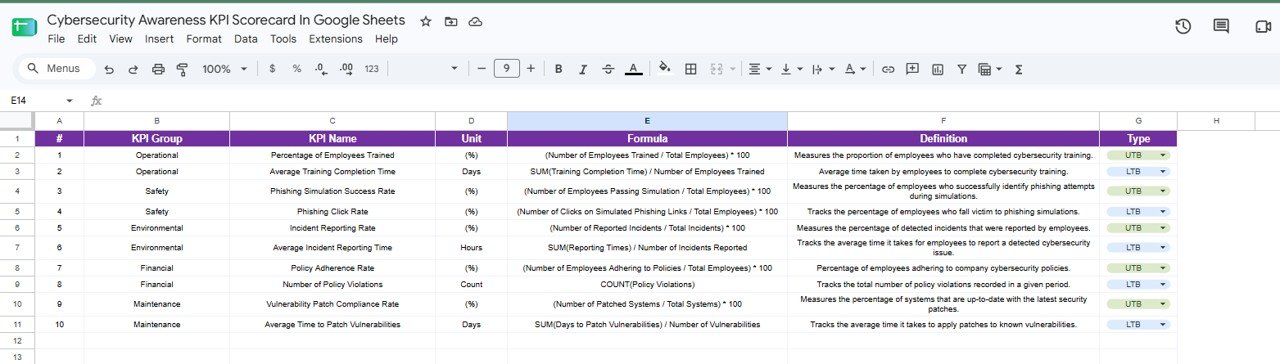Open the 123 number format menu

pos(371,69)
